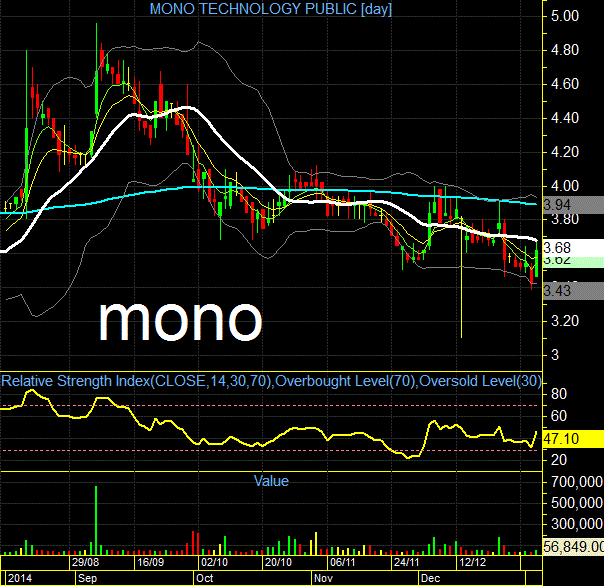Click the 12/12 date marker
The image size is (604, 586).
point(473,562)
